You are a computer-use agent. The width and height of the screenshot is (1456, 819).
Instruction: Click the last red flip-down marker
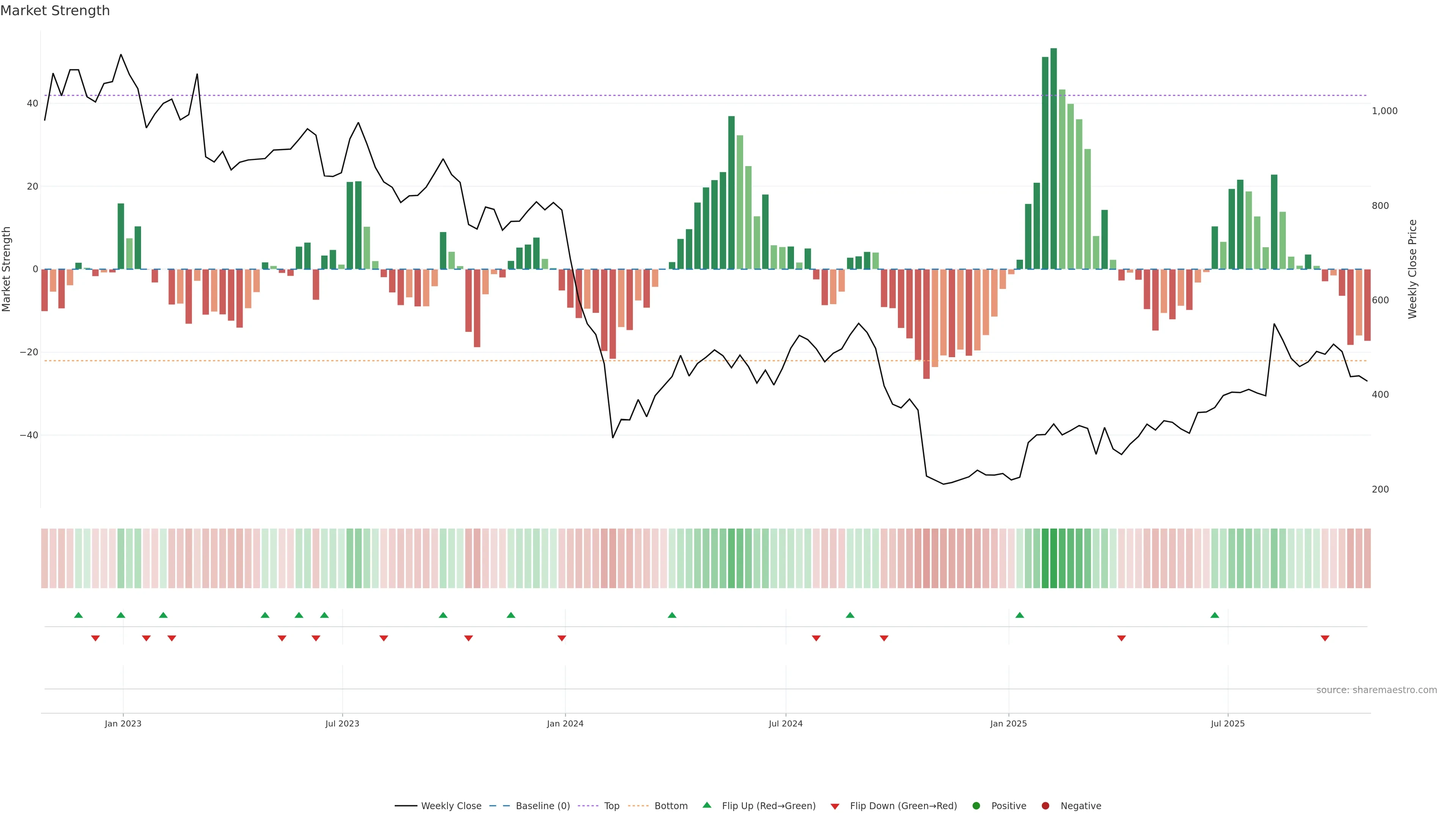tap(1325, 638)
